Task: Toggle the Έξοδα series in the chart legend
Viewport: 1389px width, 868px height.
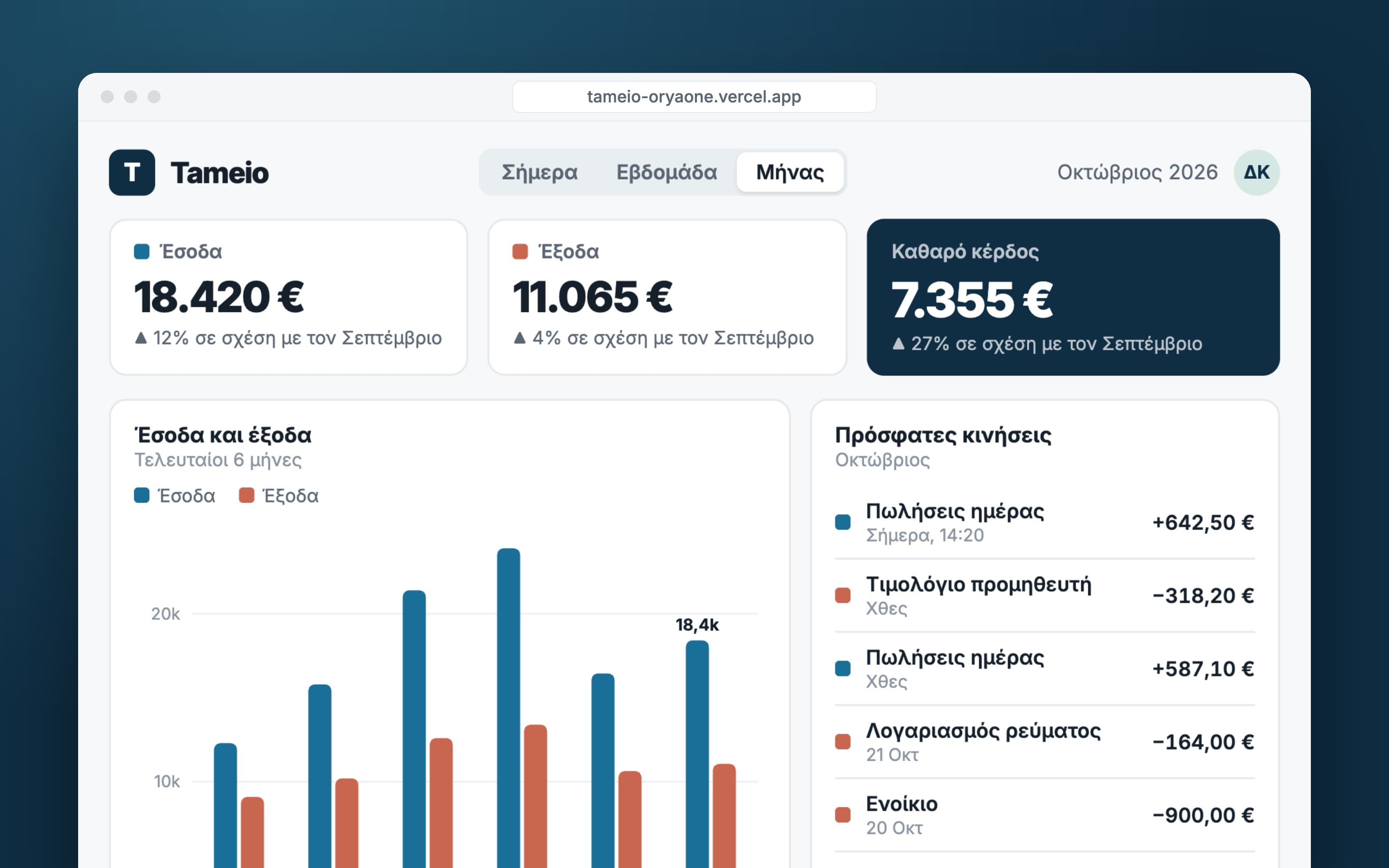Action: pyautogui.click(x=278, y=496)
